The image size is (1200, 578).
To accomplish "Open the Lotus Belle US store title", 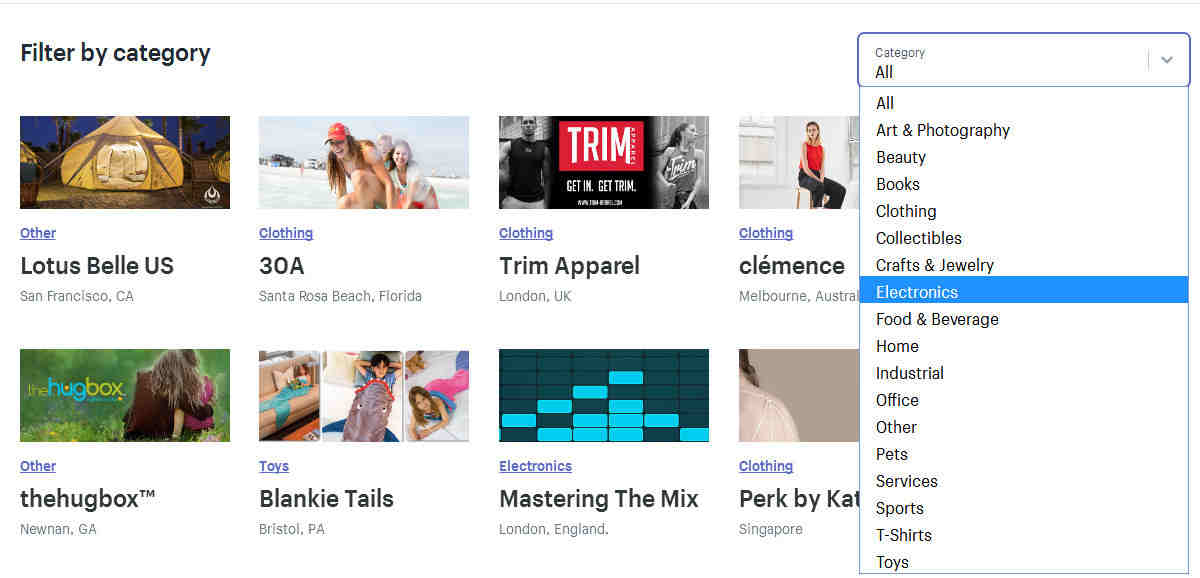I will click(97, 266).
